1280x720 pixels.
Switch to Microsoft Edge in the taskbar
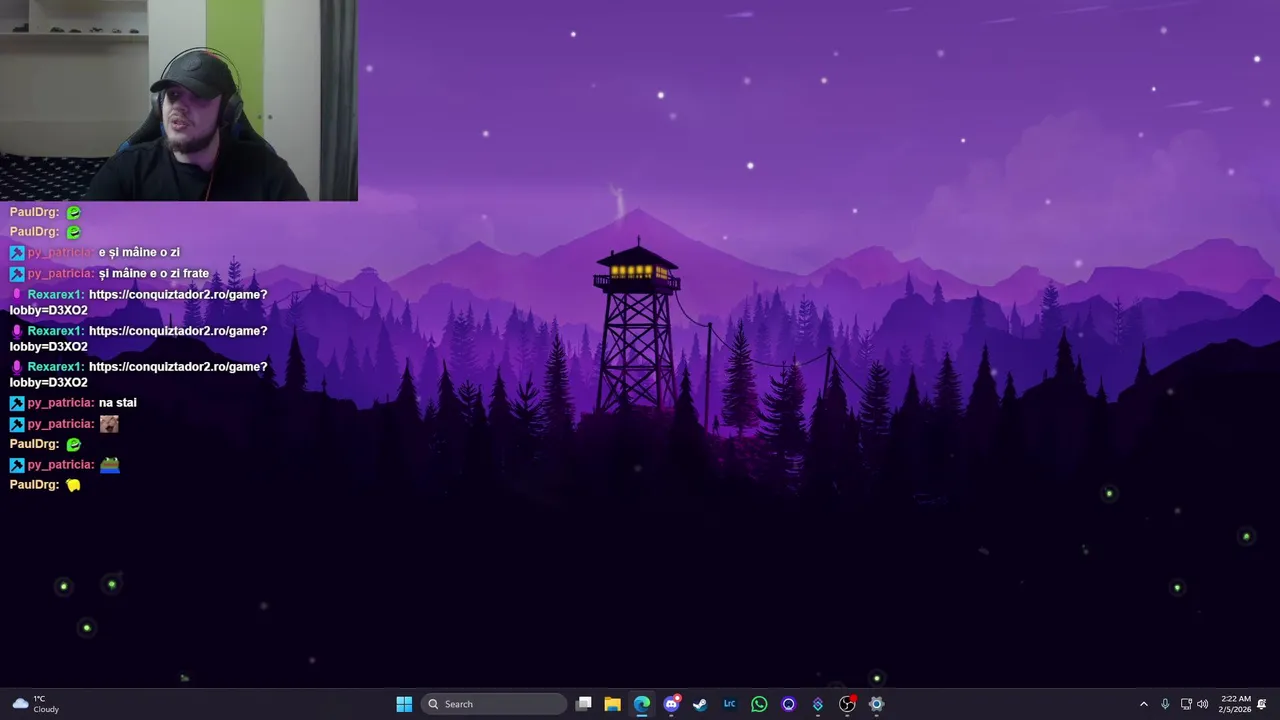(641, 704)
